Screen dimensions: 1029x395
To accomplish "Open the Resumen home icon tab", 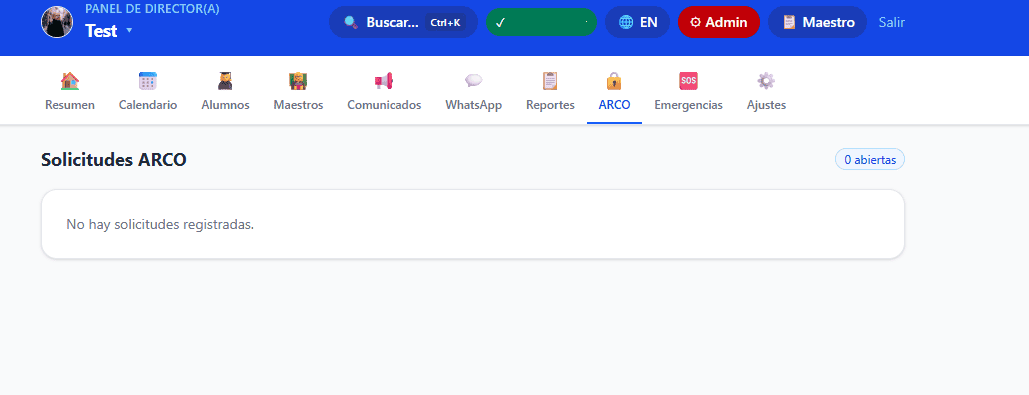I will (70, 81).
